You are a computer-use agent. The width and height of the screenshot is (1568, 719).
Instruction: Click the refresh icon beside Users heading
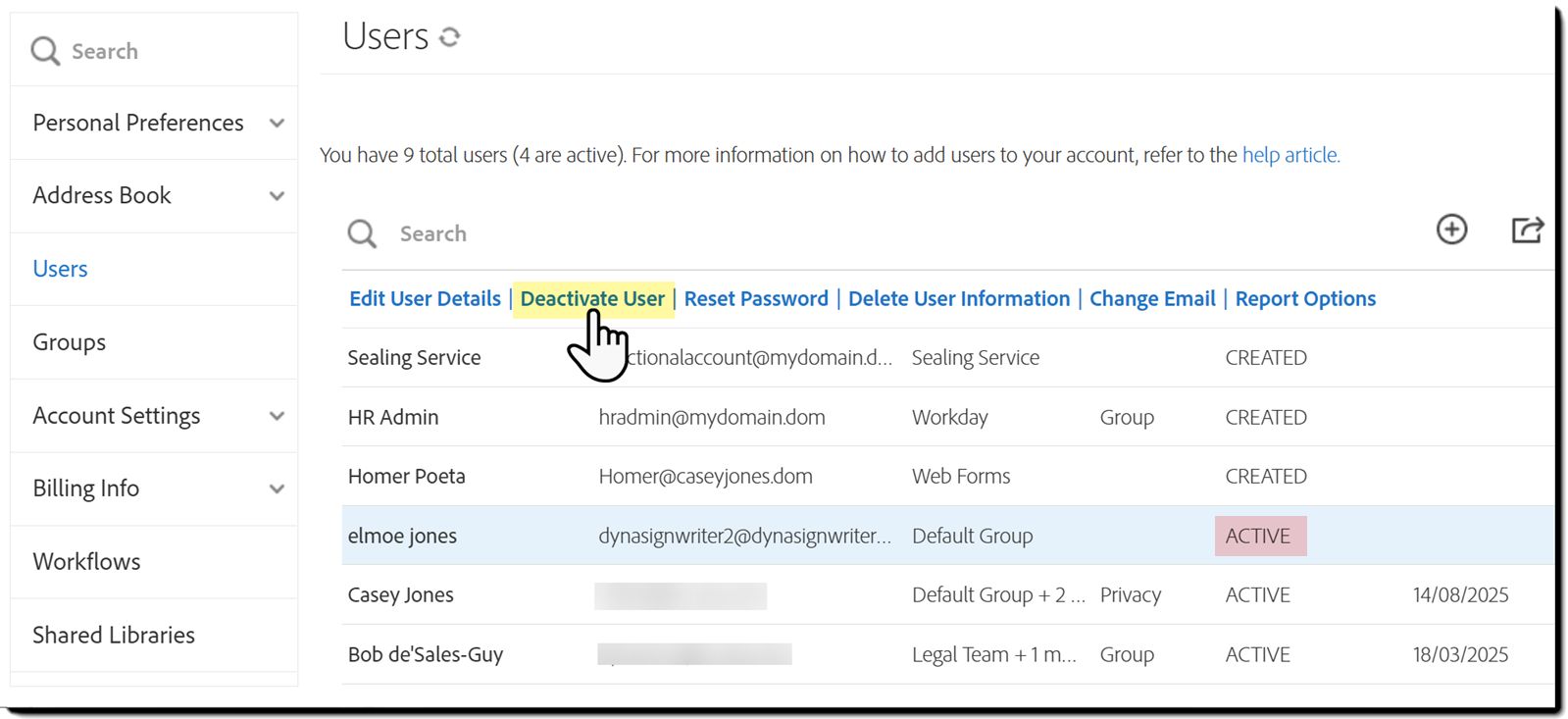coord(450,37)
